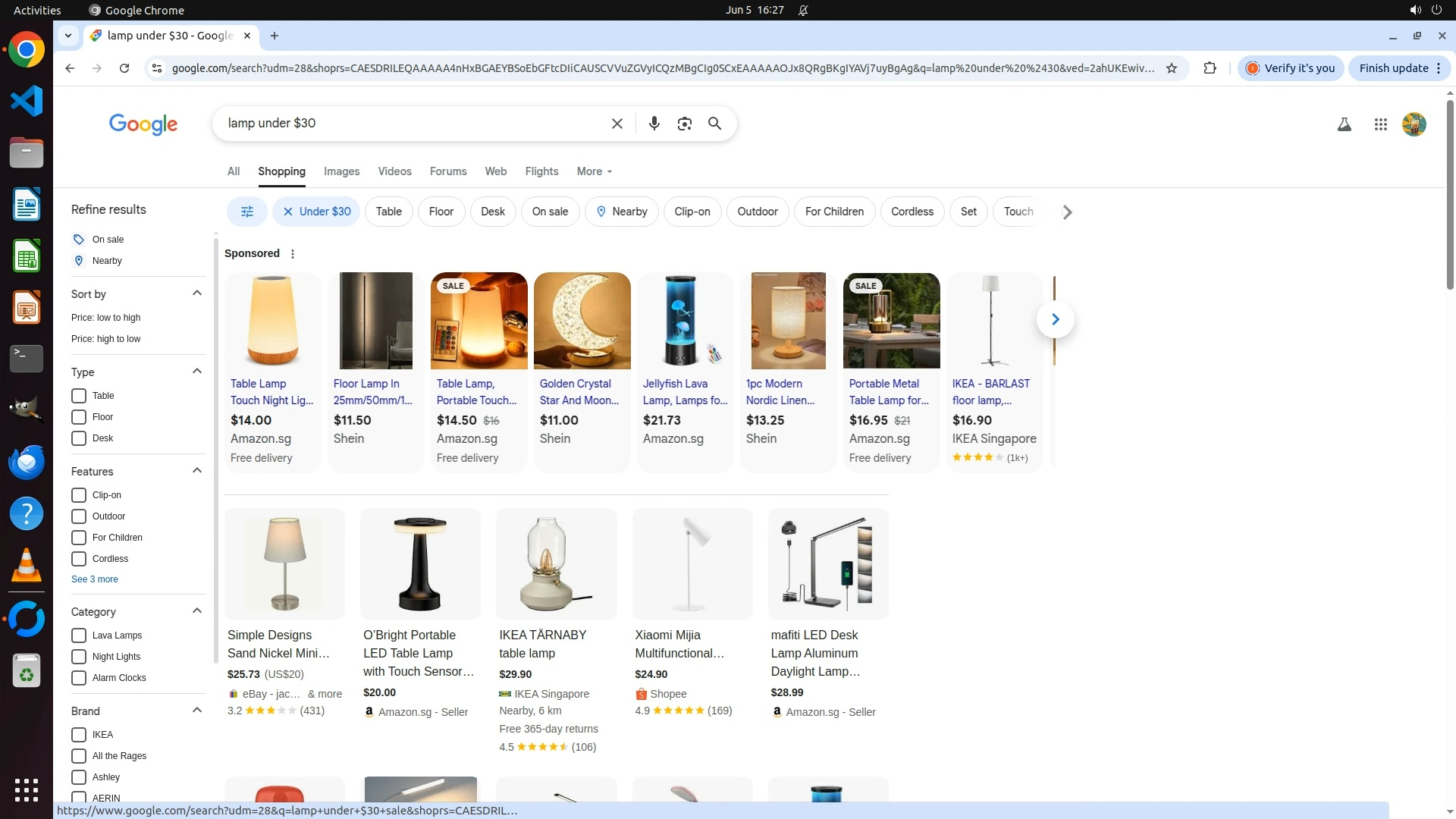
Task: Open the More search tabs dropdown
Action: pos(594,171)
